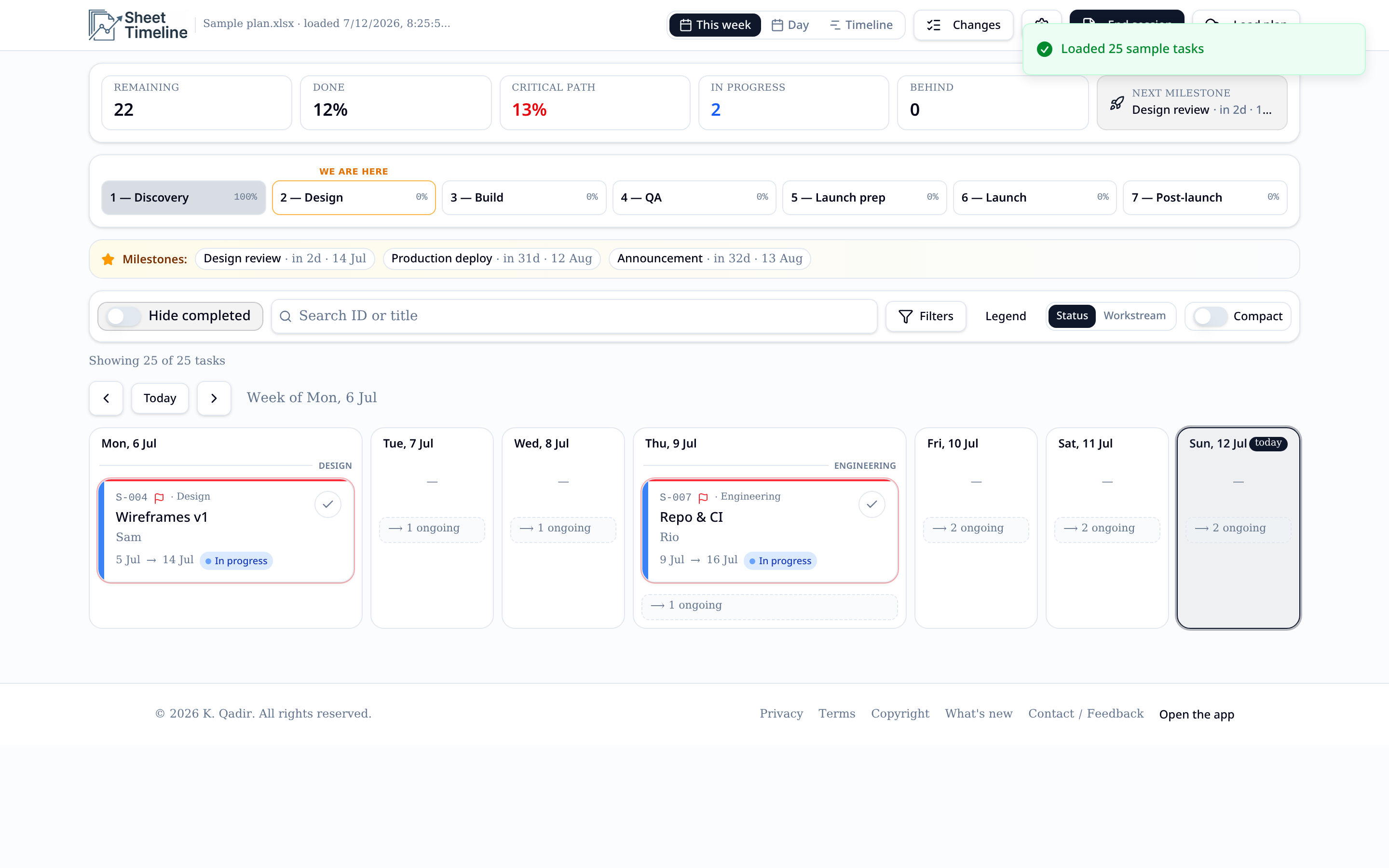Open the Design review milestone chip
1389x868 pixels.
click(x=285, y=258)
